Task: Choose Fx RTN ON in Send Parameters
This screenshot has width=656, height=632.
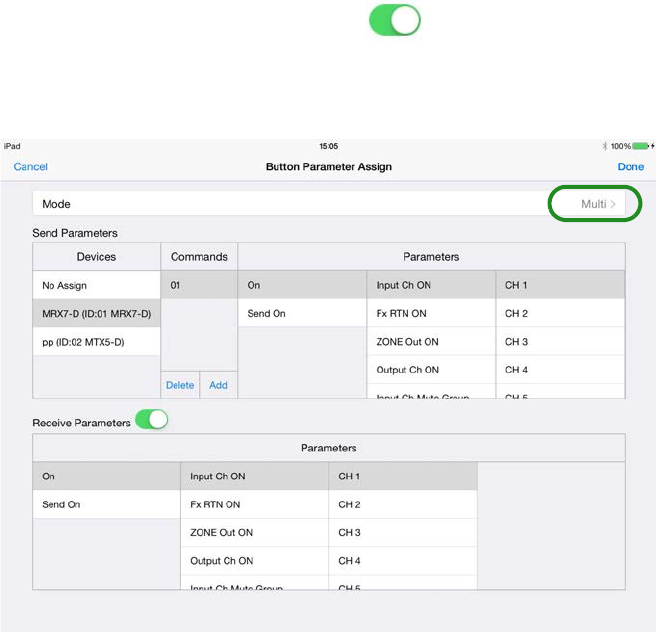Action: coord(431,313)
